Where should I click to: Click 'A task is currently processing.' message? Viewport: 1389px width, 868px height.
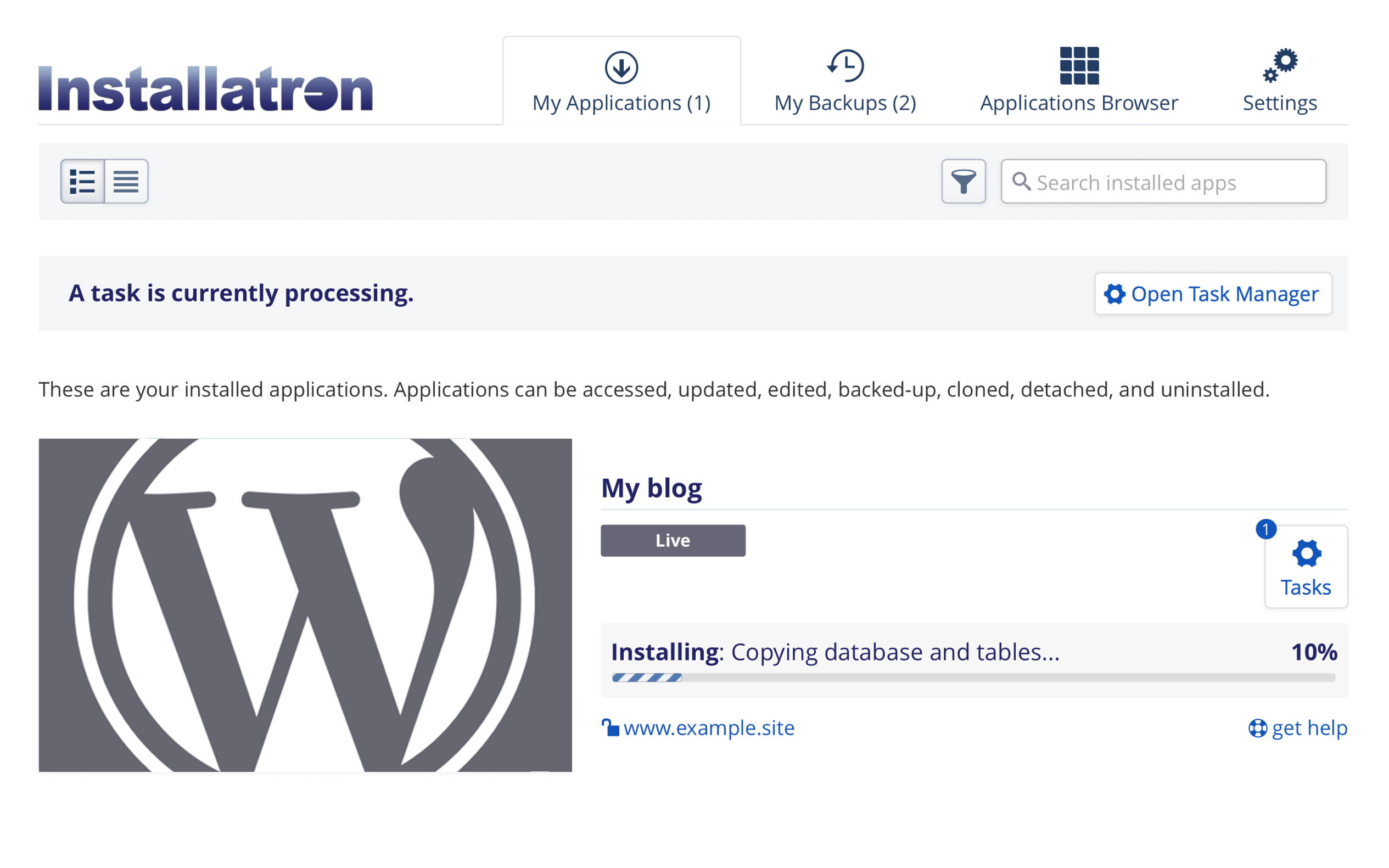pyautogui.click(x=241, y=293)
